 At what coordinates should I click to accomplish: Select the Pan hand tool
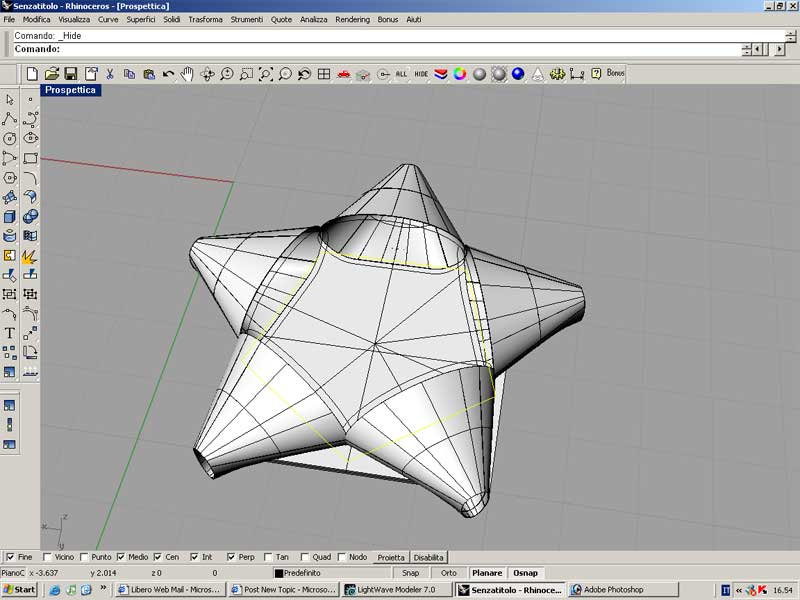pos(187,74)
